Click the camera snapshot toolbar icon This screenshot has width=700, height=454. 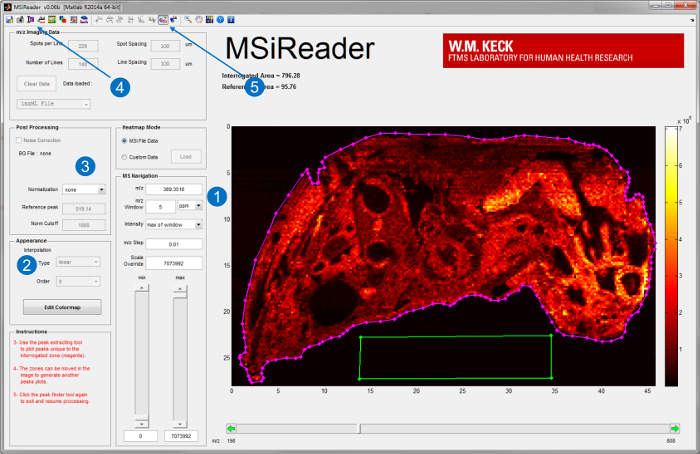click(19, 20)
